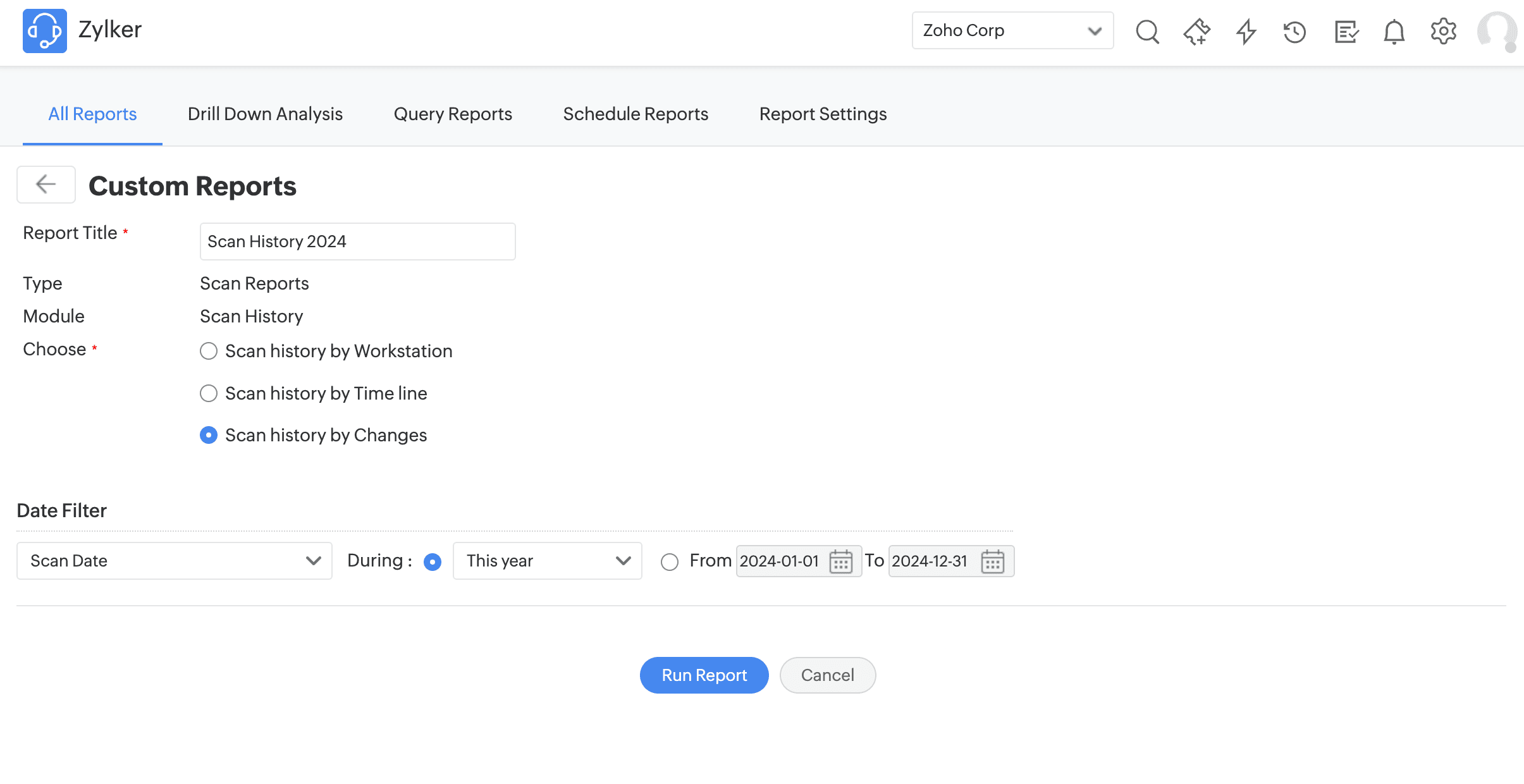Switch to Drill Down Analysis tab
The image size is (1524, 784).
tap(265, 114)
